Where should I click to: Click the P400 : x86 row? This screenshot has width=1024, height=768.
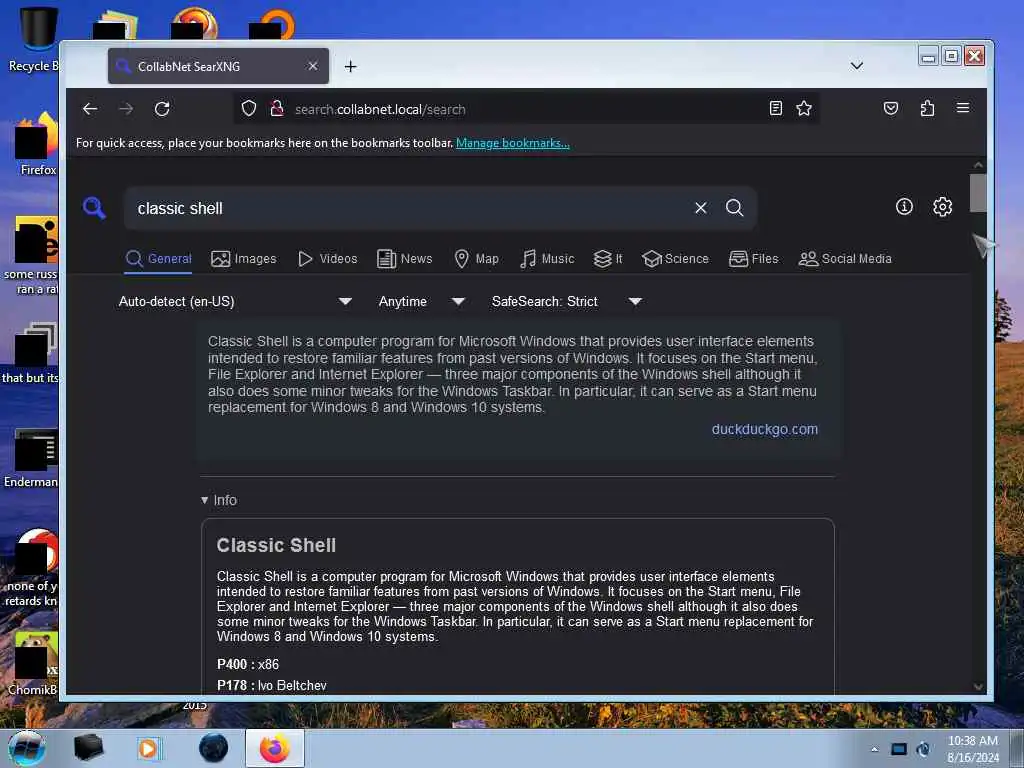[248, 664]
